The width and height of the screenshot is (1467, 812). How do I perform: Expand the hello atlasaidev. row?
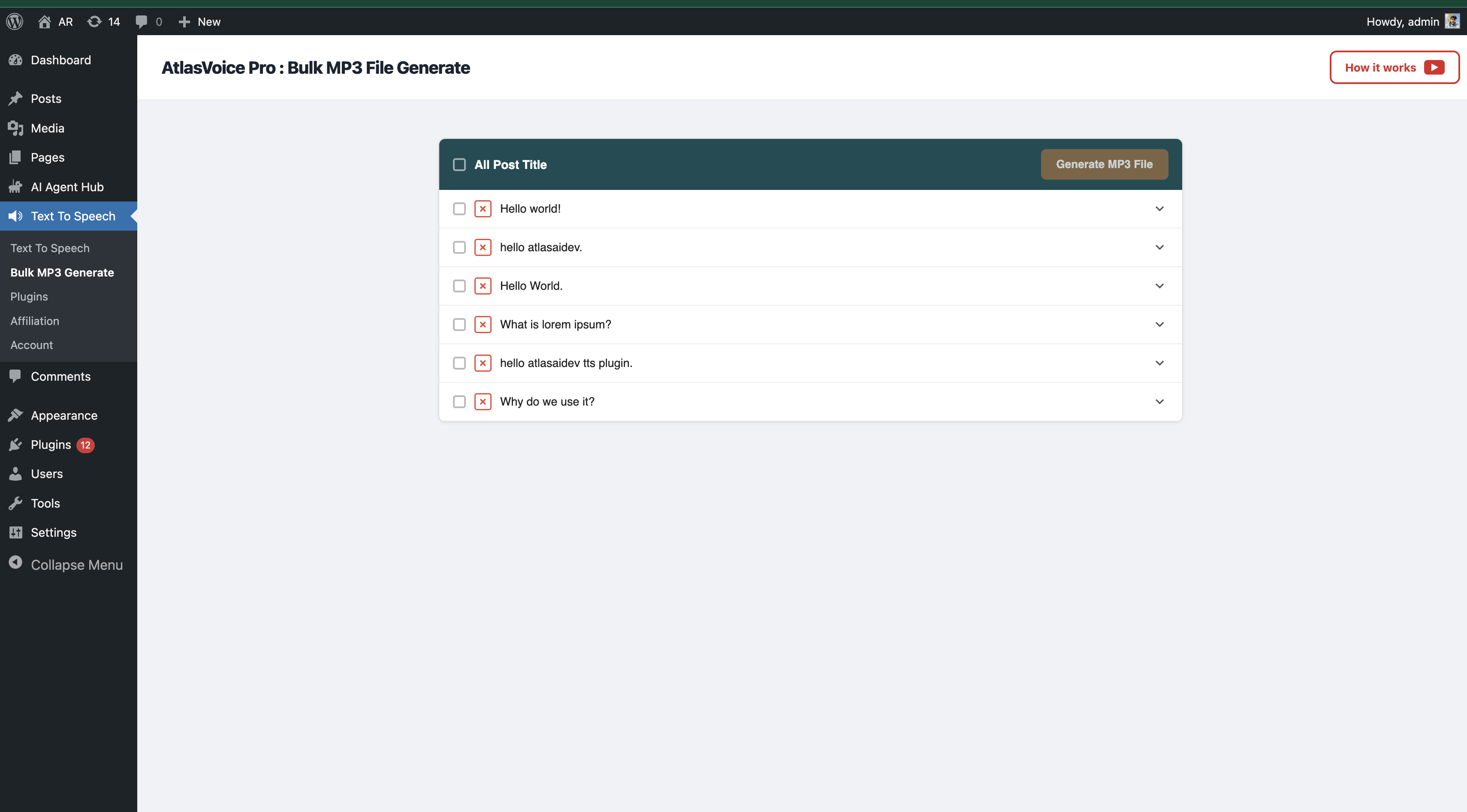coord(1159,247)
